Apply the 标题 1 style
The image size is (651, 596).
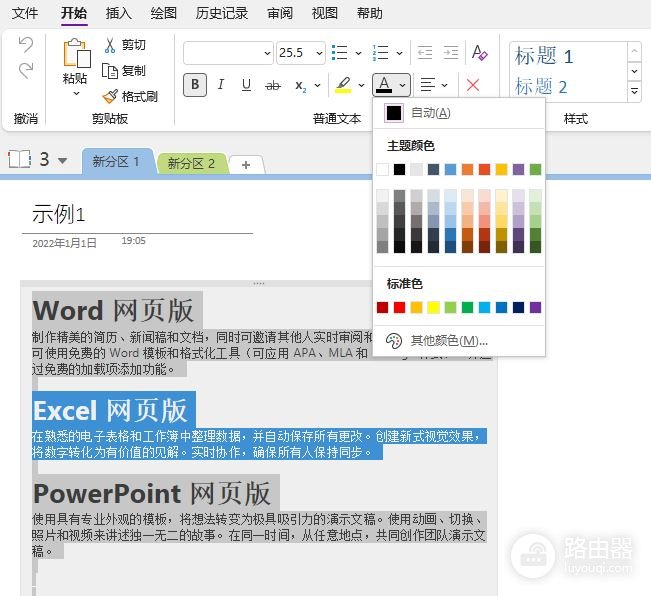click(x=544, y=56)
